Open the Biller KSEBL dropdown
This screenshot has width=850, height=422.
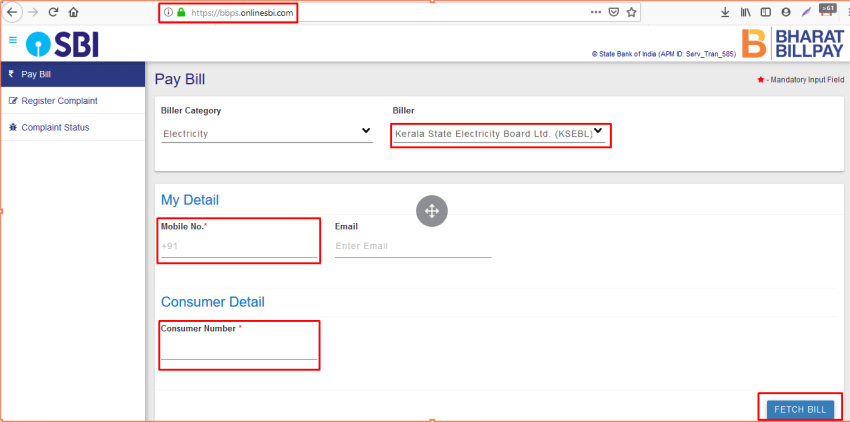pyautogui.click(x=499, y=133)
